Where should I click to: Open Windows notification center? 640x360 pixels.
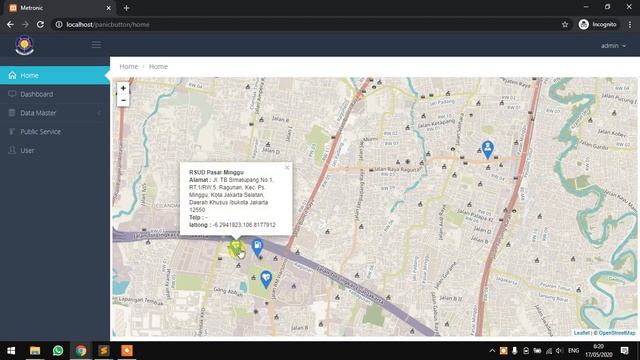pos(624,351)
